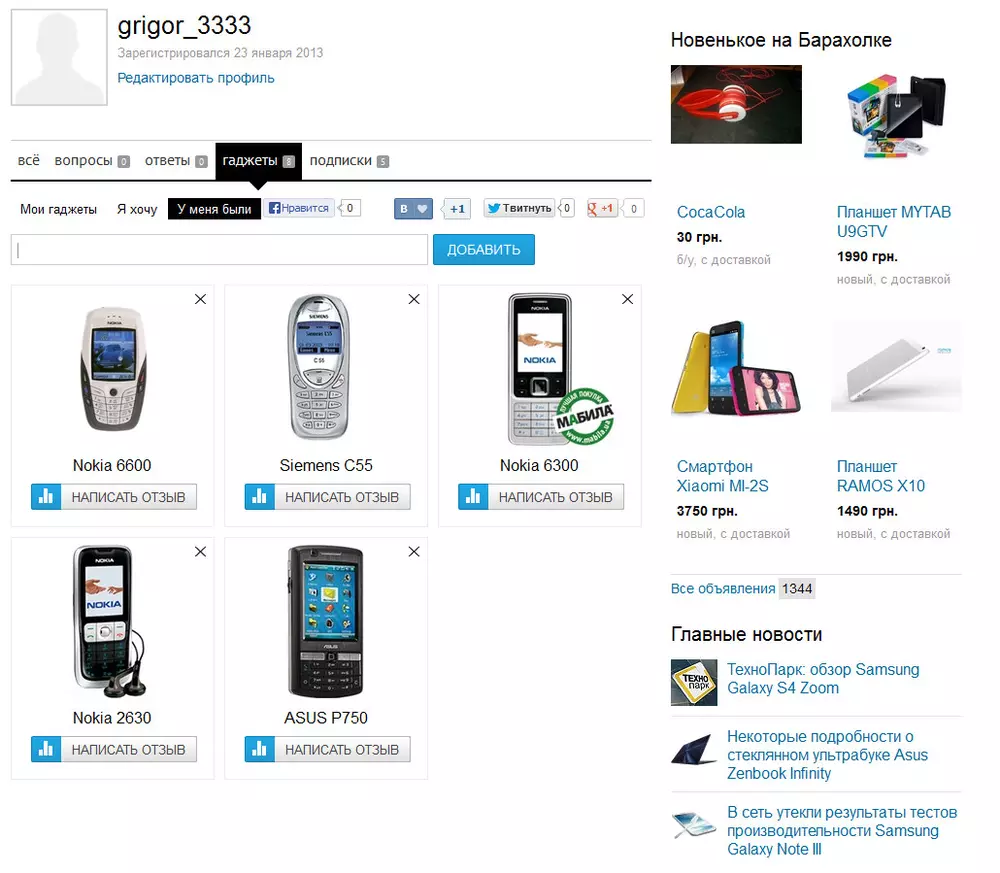Select the Мои гаджеты filter

coord(59,209)
